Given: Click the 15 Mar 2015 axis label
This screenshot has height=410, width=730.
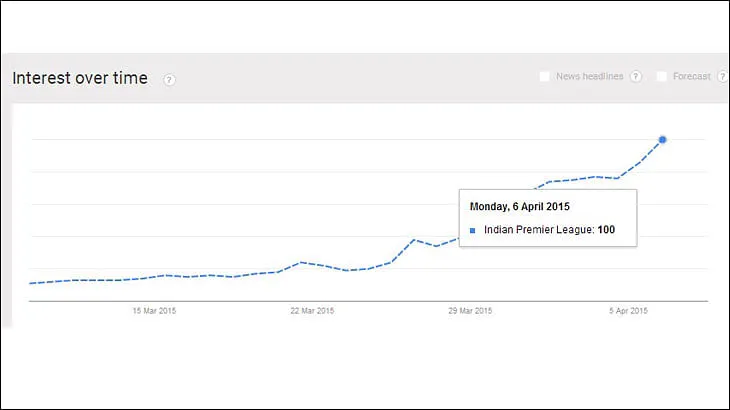Looking at the screenshot, I should 154,311.
